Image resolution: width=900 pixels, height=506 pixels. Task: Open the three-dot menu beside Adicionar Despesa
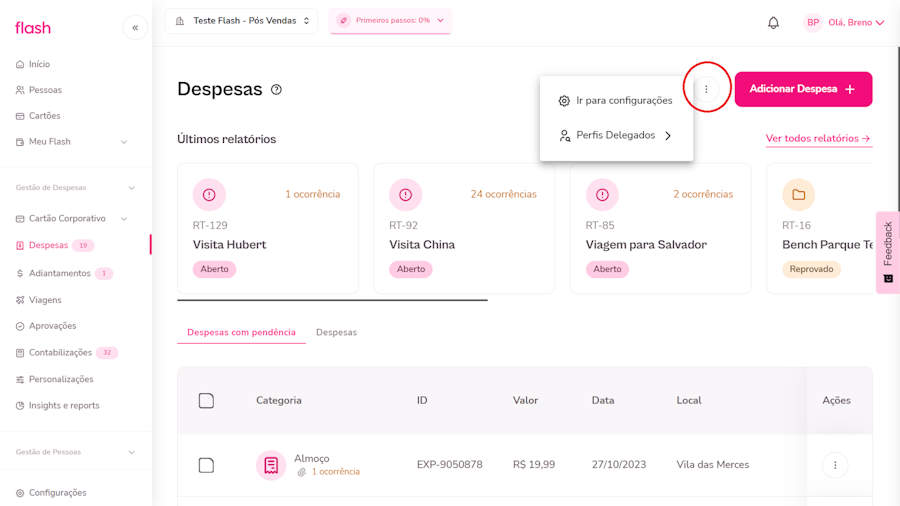(706, 89)
